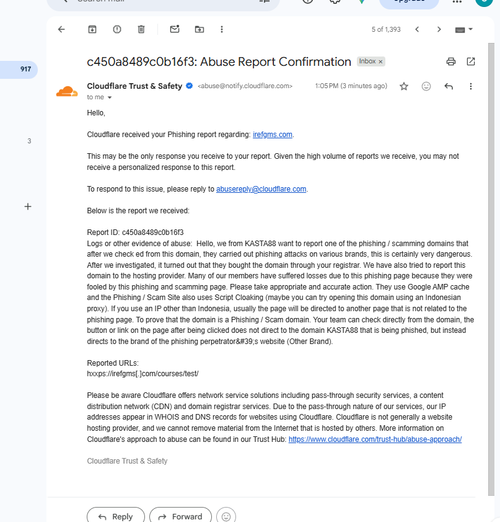Report this email as spam
This screenshot has width=500, height=522.
[117, 29]
